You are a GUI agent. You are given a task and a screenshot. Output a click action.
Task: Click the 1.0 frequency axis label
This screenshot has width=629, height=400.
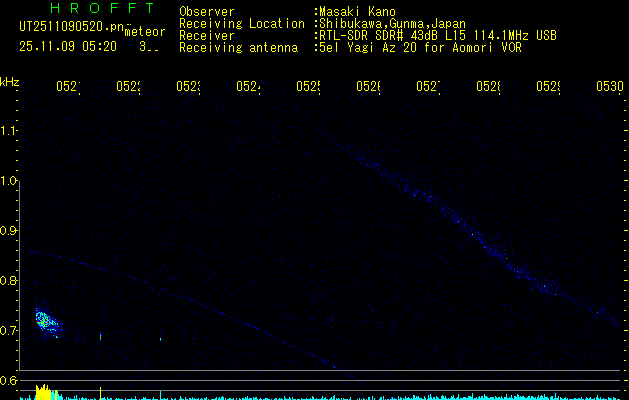[x=9, y=180]
